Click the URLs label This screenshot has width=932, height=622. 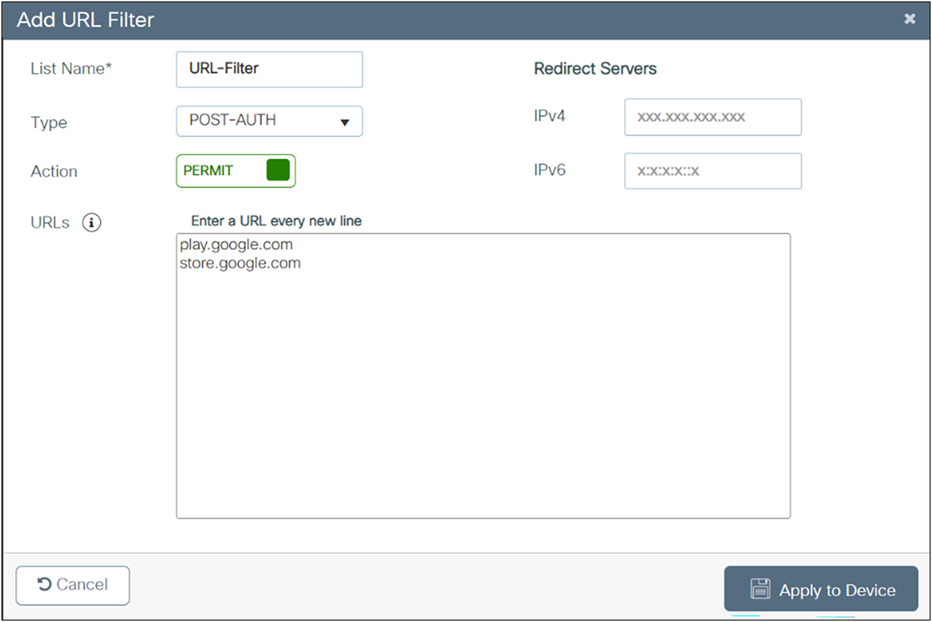pyautogui.click(x=50, y=222)
